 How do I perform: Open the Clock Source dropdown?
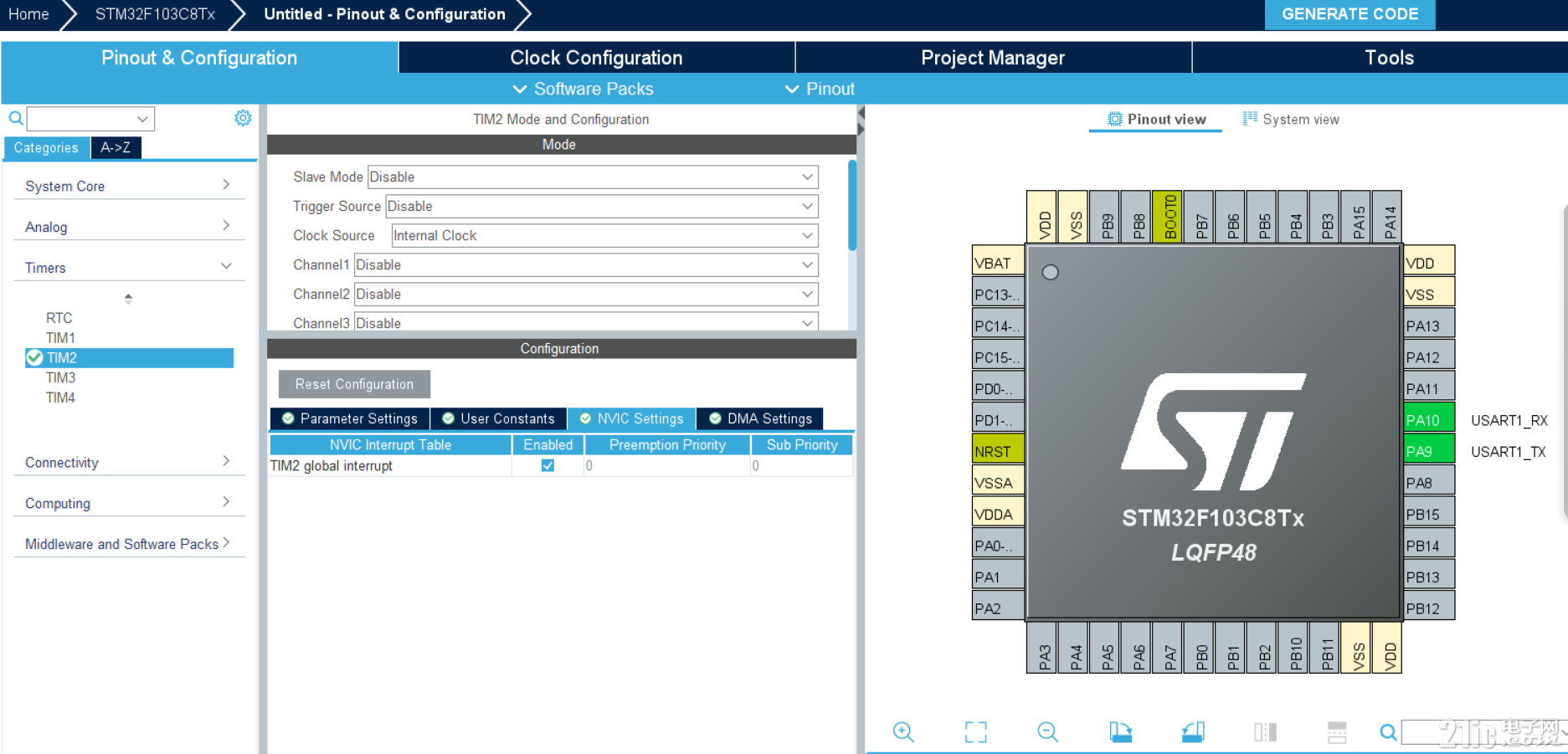[604, 235]
